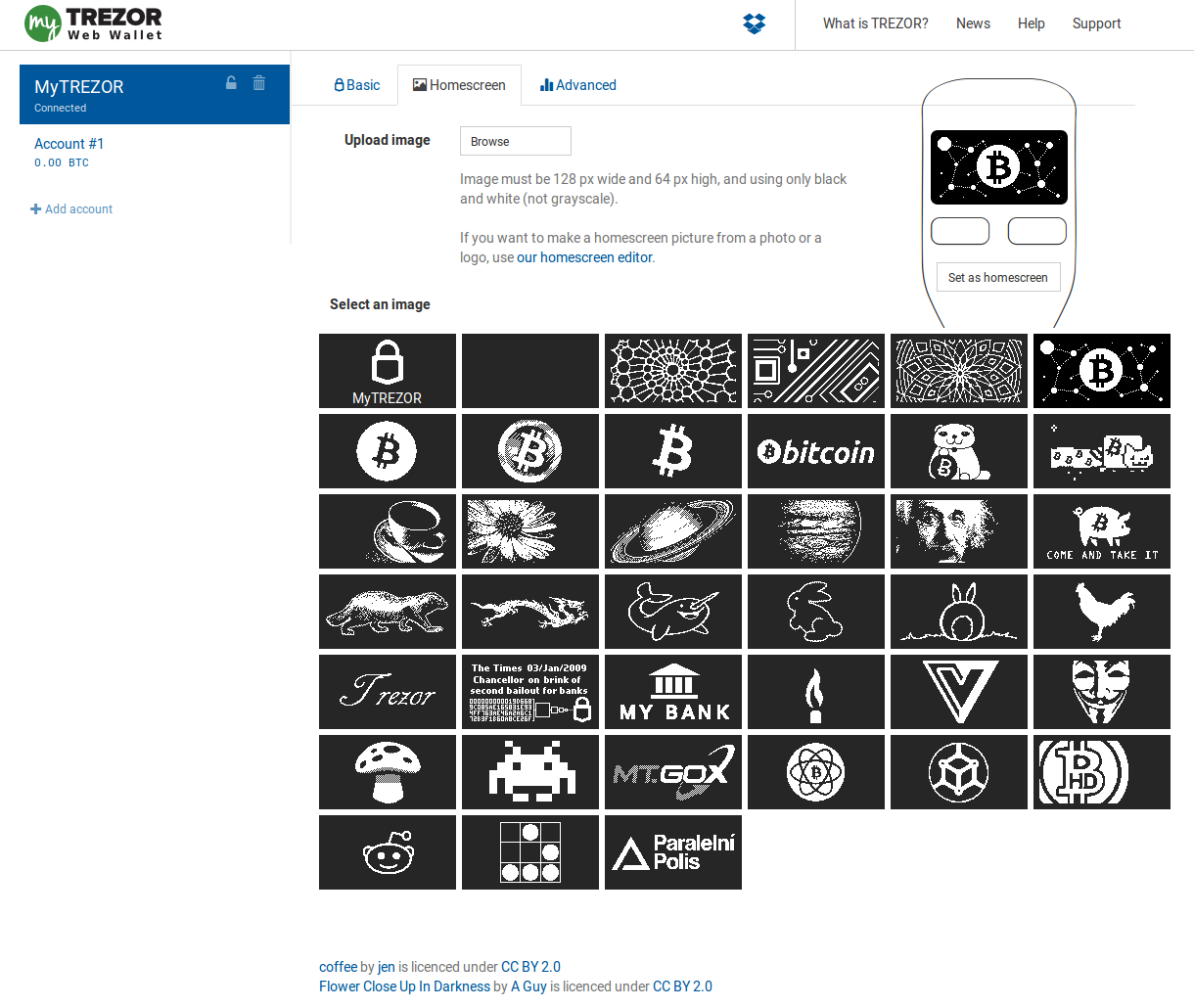
Task: Click the myTREZOR Web Wallet logo
Action: [x=94, y=23]
